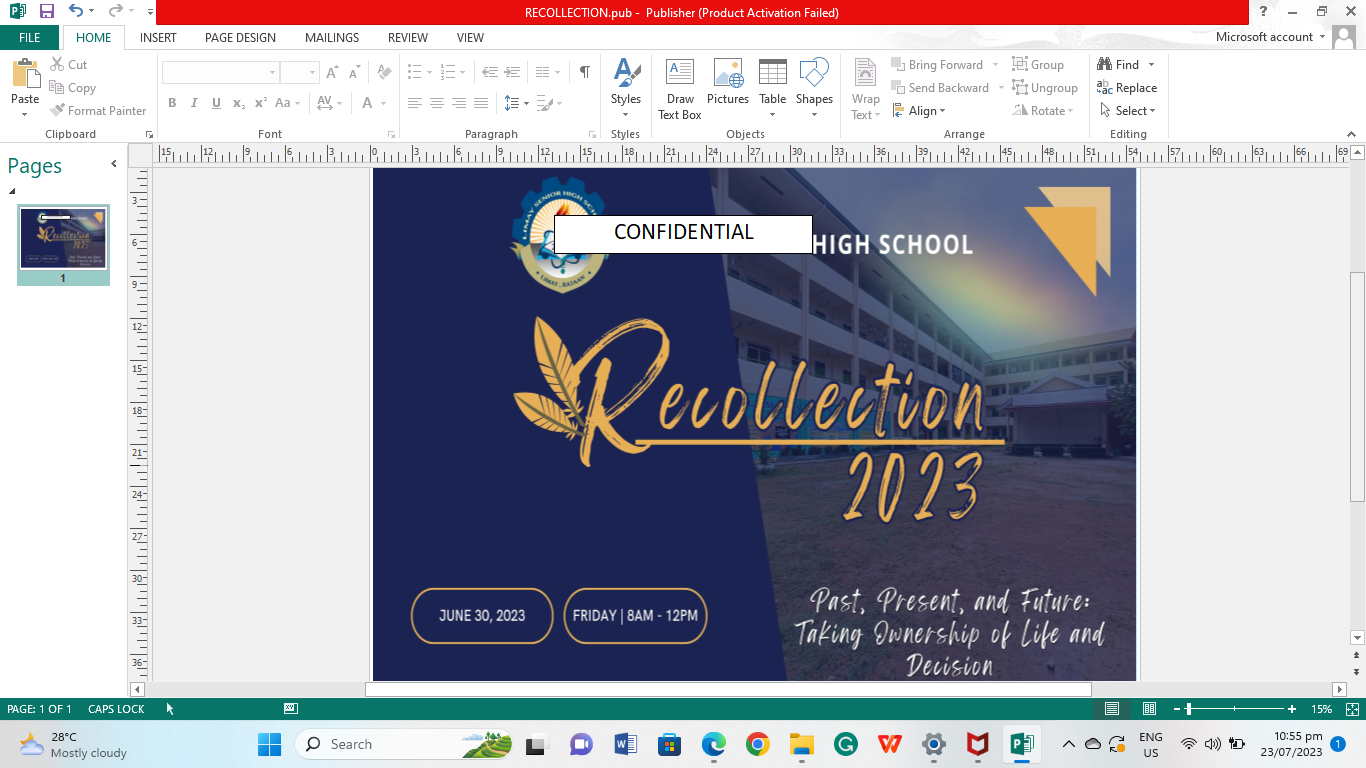Viewport: 1366px width, 768px height.
Task: Open the FILE tab
Action: pos(30,38)
